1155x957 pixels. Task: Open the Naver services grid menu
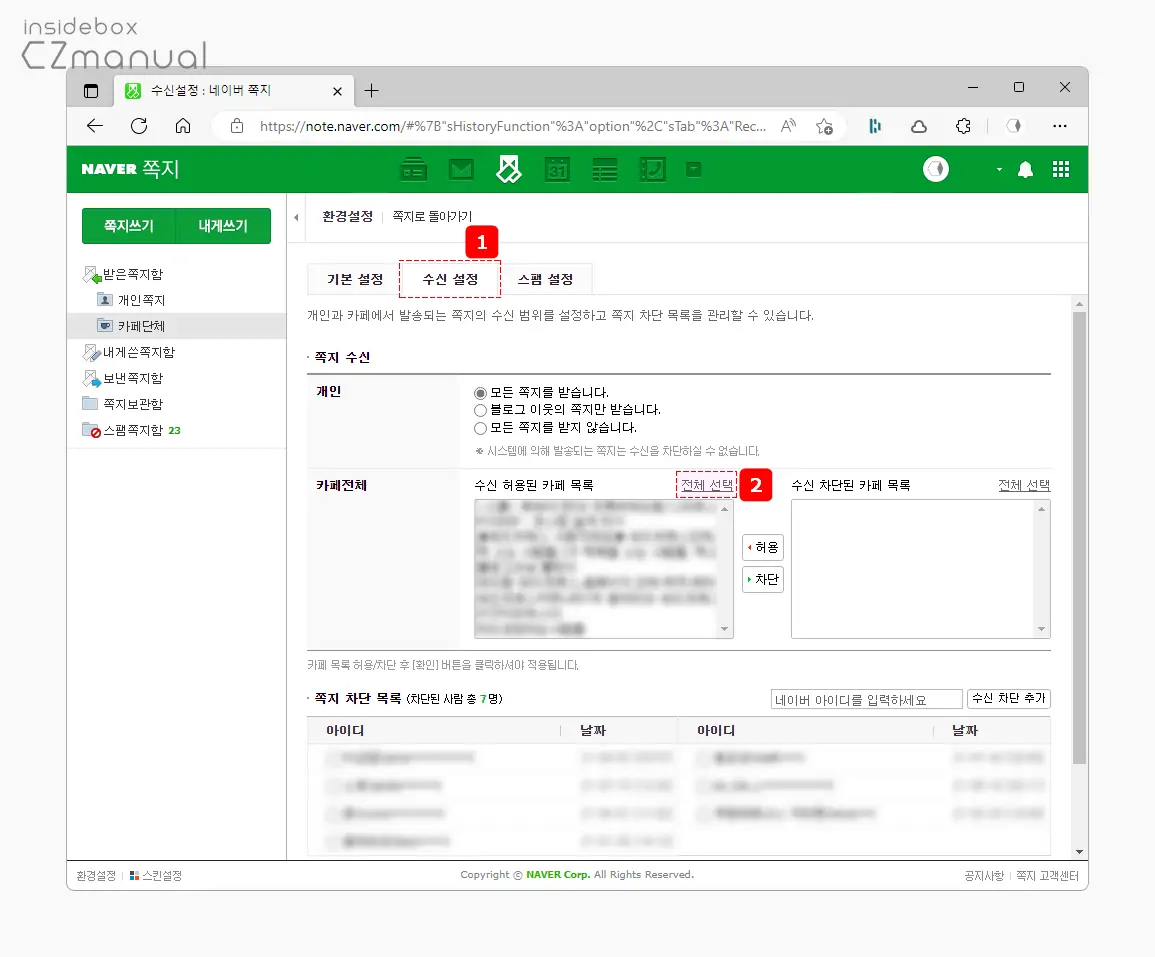pyautogui.click(x=1061, y=170)
